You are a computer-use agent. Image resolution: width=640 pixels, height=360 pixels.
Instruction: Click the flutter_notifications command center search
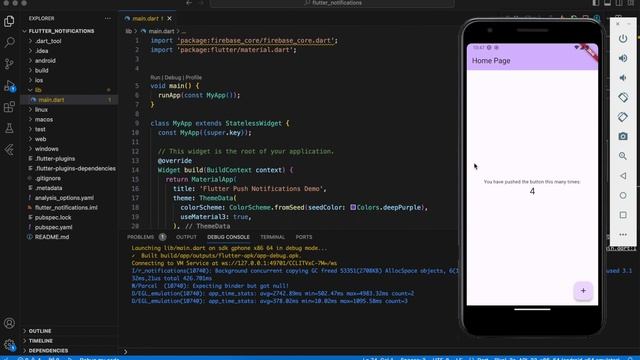(332, 3)
